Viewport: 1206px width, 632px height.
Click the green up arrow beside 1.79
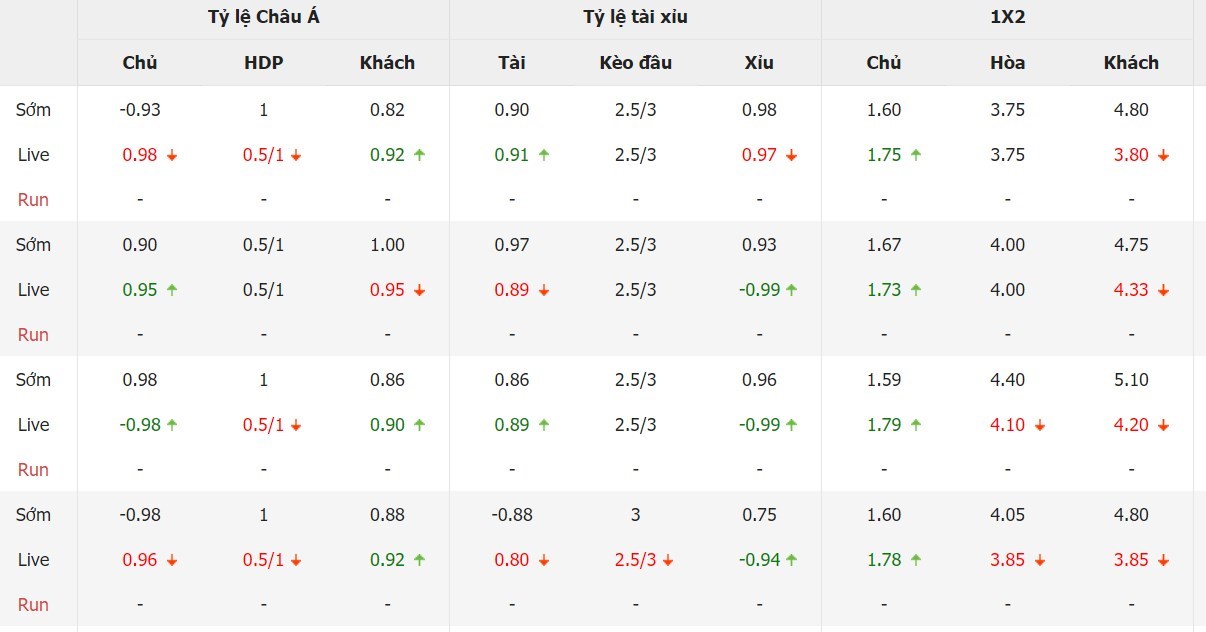click(916, 425)
